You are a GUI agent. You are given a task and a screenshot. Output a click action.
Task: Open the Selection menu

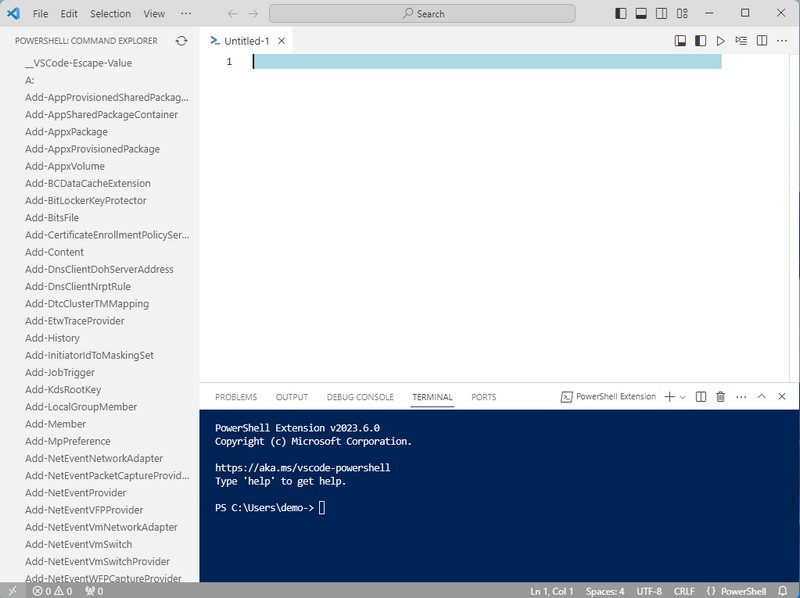click(x=110, y=14)
